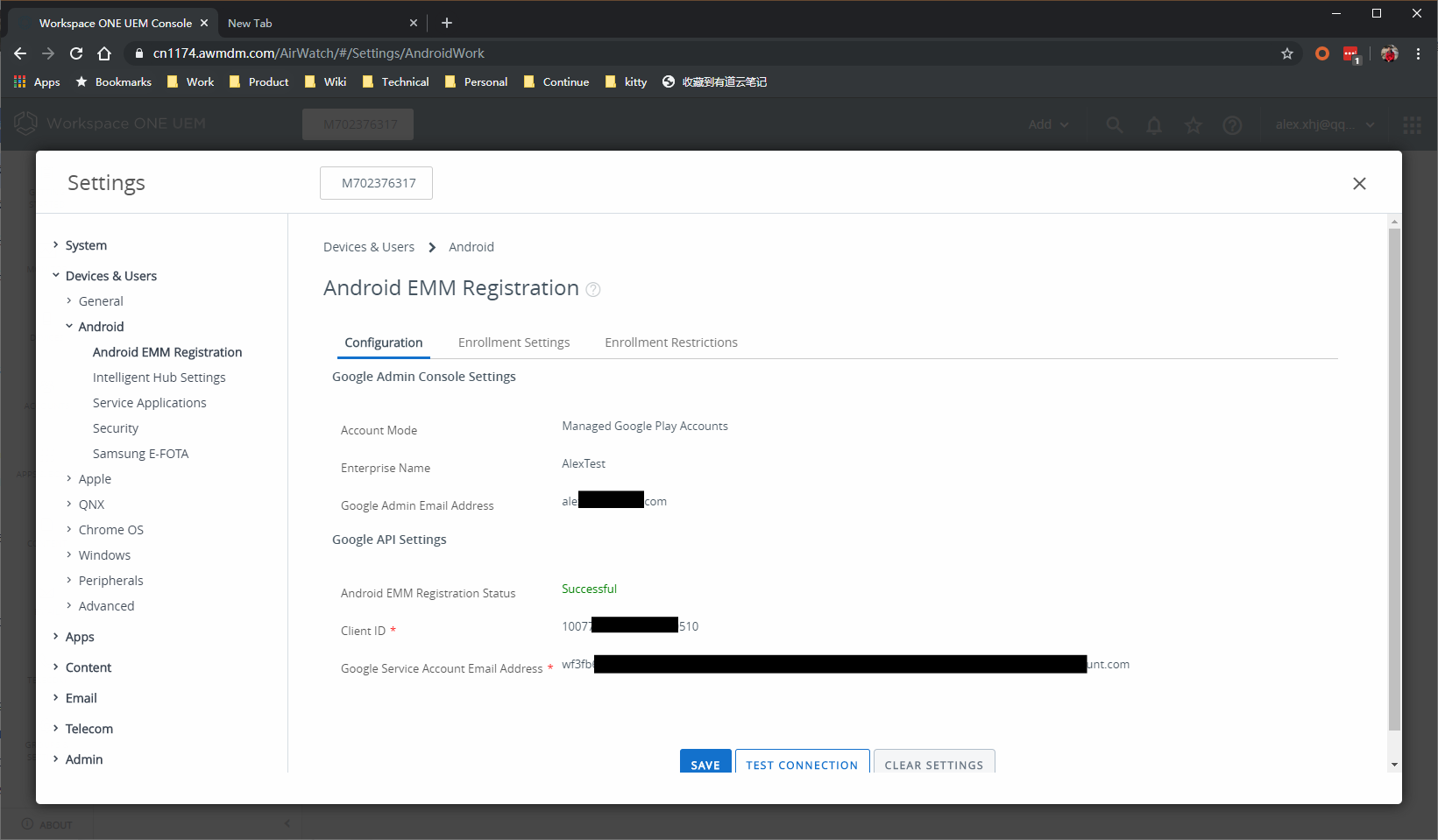Click the red circle browser extension icon

pyautogui.click(x=1322, y=53)
